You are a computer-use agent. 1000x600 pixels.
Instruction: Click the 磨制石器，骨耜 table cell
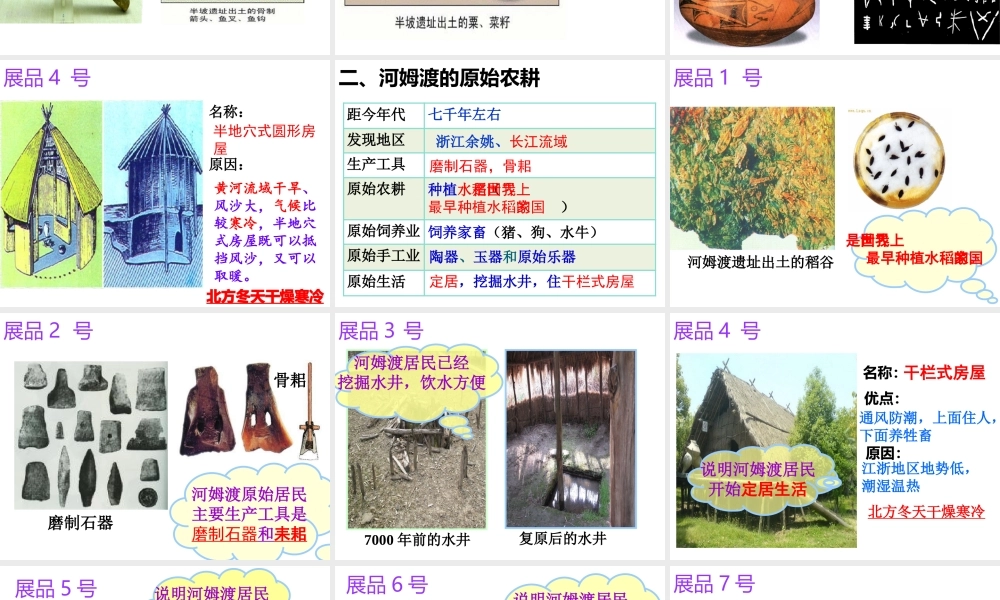coord(540,165)
